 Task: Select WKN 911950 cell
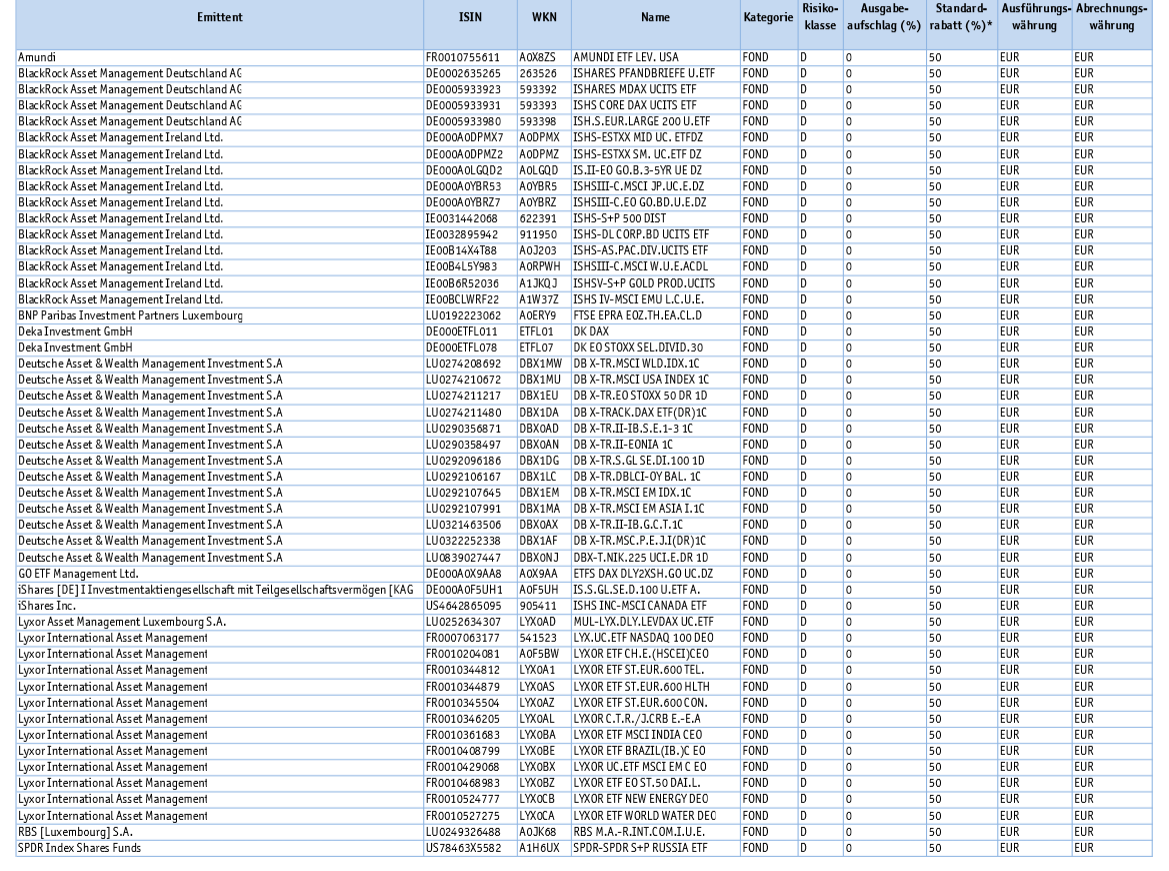[x=544, y=234]
